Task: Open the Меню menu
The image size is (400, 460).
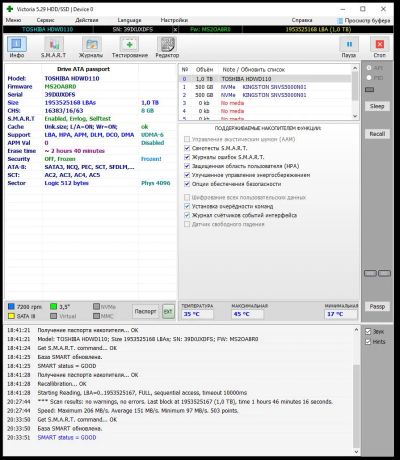Action: (x=13, y=20)
